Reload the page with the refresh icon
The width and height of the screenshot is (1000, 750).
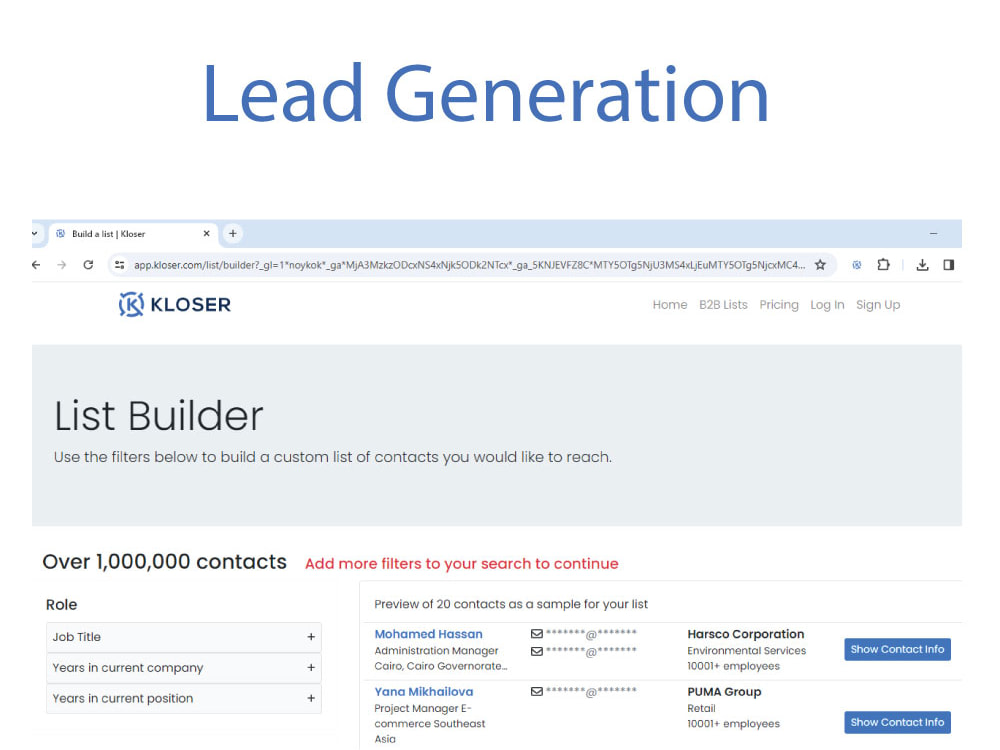click(88, 265)
